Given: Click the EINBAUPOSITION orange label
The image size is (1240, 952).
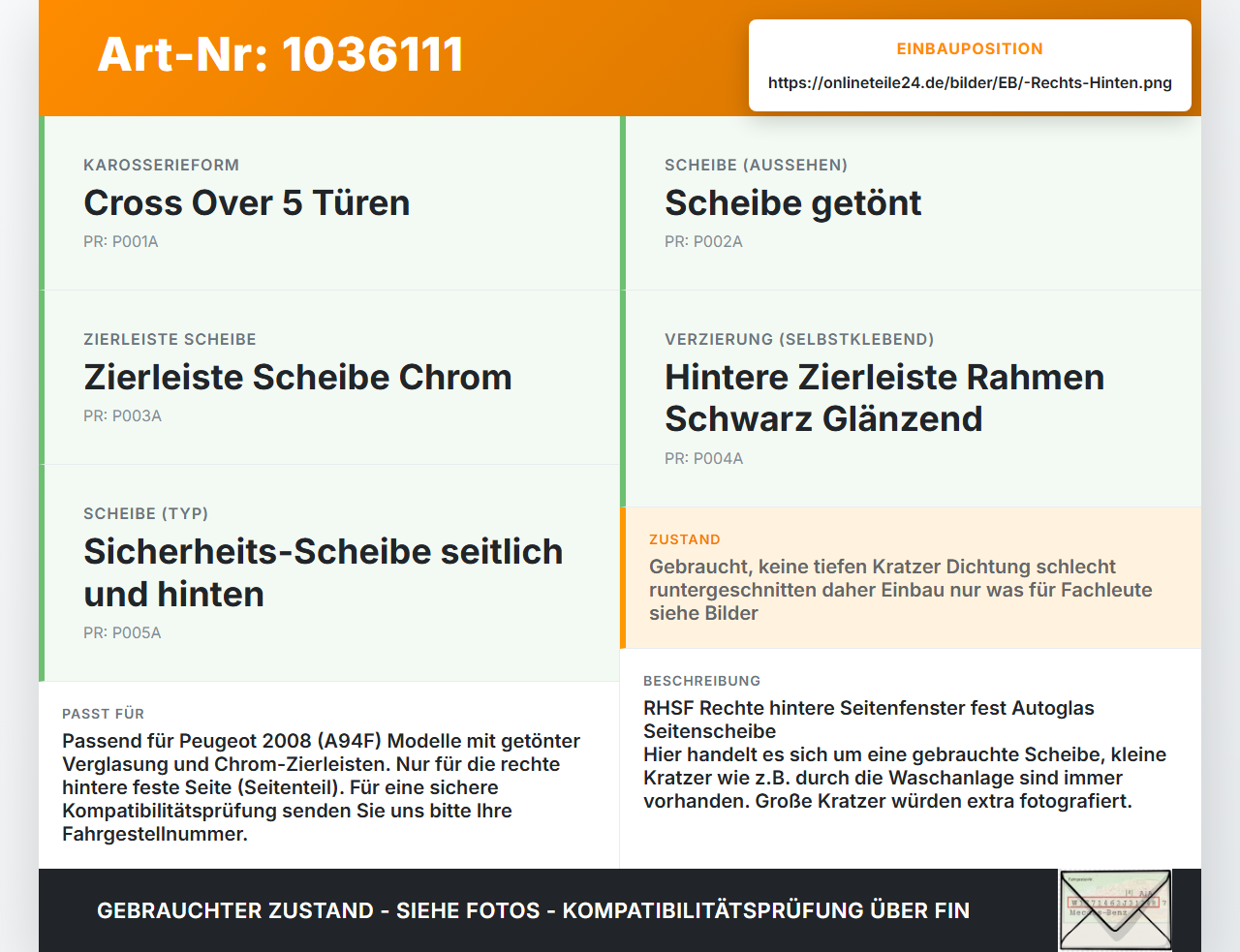Looking at the screenshot, I should (x=970, y=48).
